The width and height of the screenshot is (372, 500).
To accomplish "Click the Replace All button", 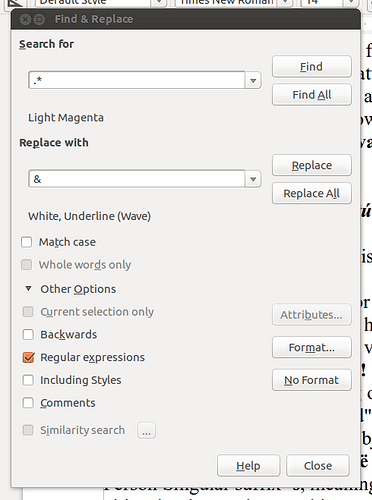I will click(x=312, y=193).
